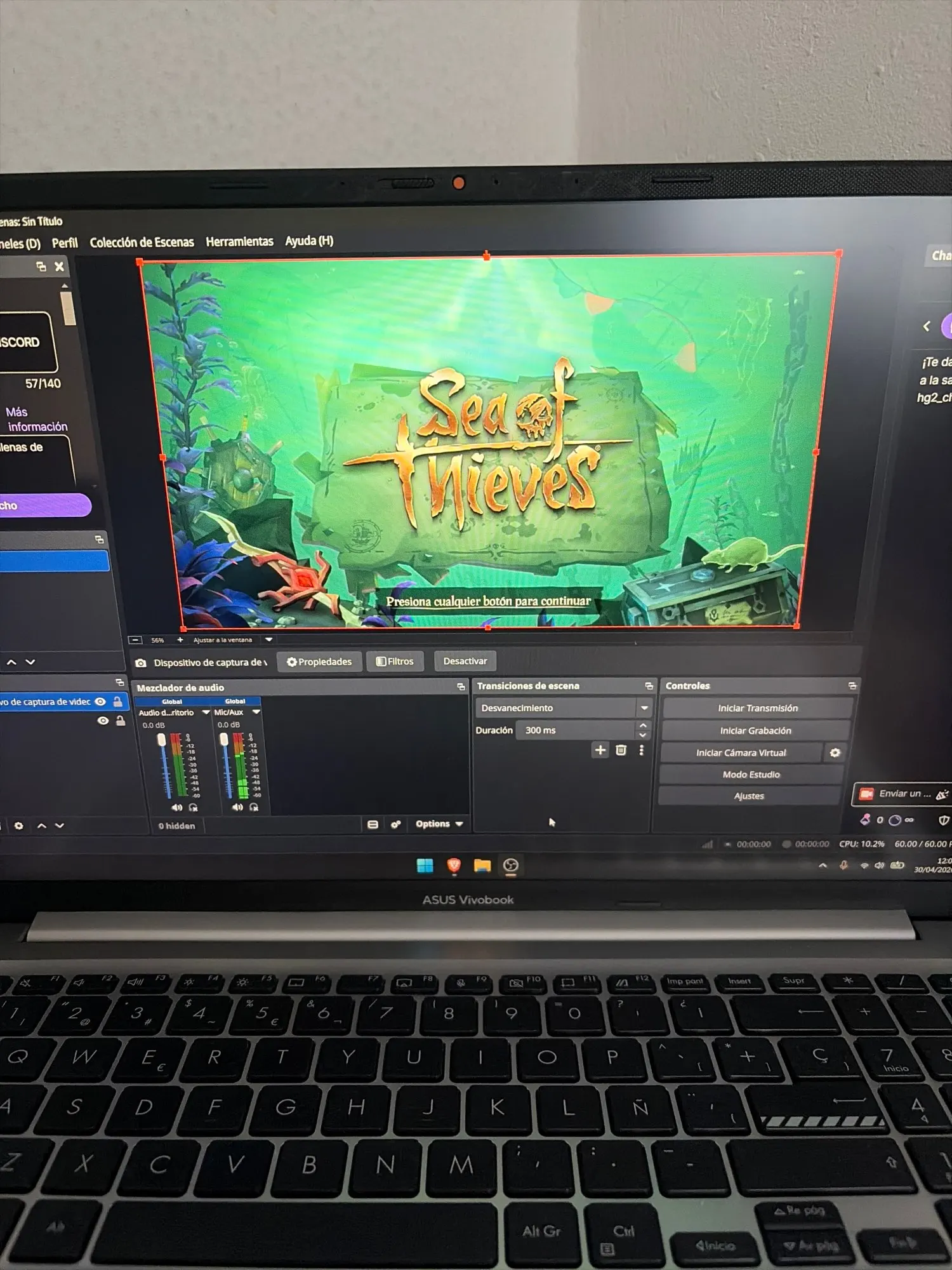952x1270 pixels.
Task: Toggle lock on the second source row
Action: (120, 721)
